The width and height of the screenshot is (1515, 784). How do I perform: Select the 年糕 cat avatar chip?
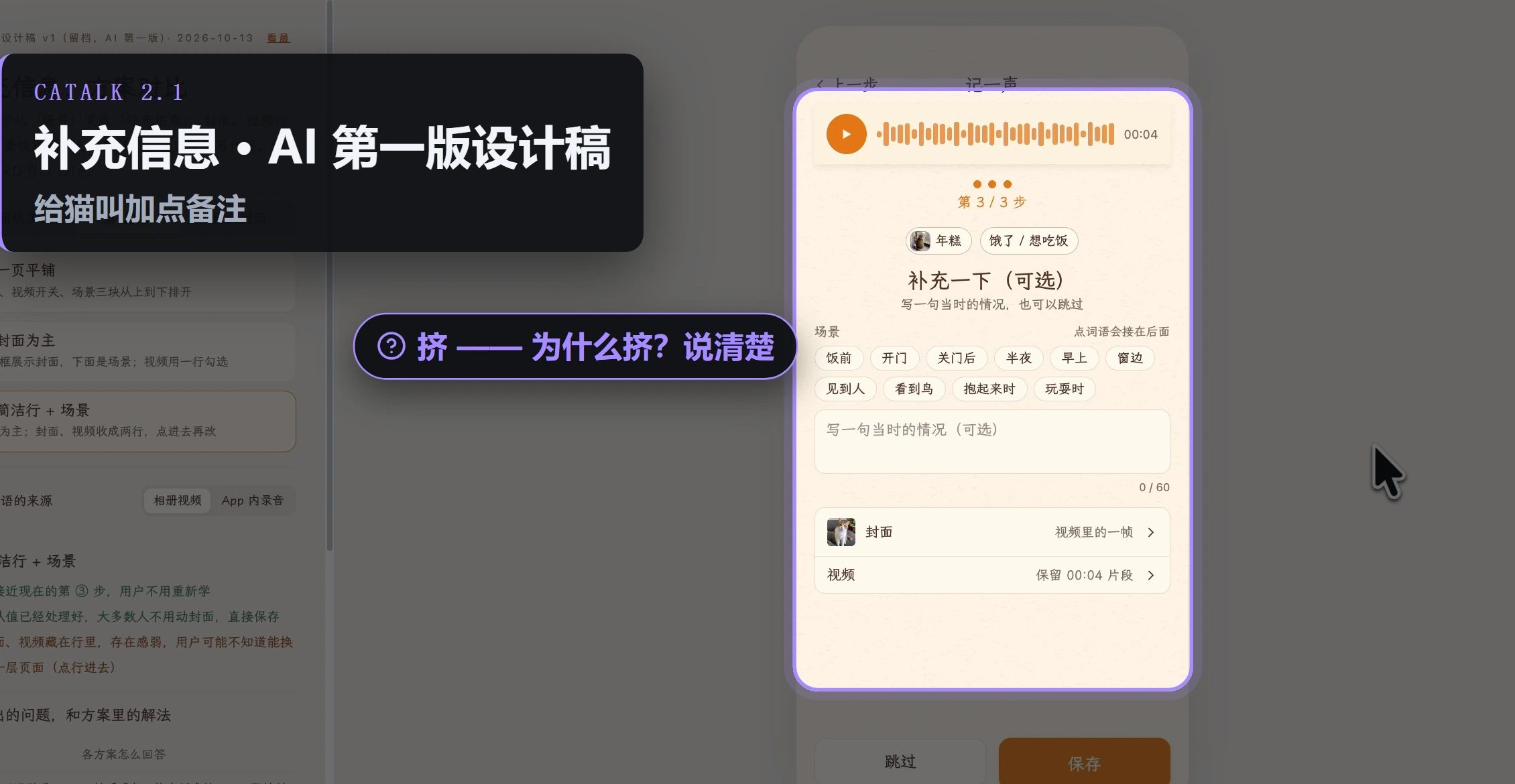(x=938, y=241)
